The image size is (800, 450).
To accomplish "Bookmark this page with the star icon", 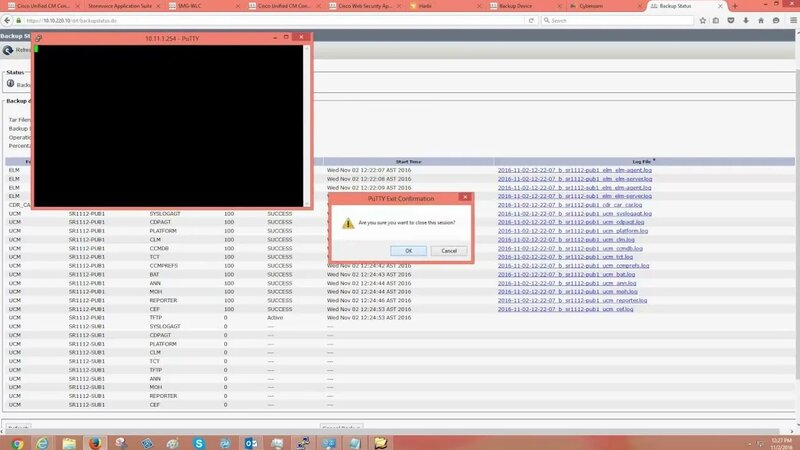I will (703, 20).
